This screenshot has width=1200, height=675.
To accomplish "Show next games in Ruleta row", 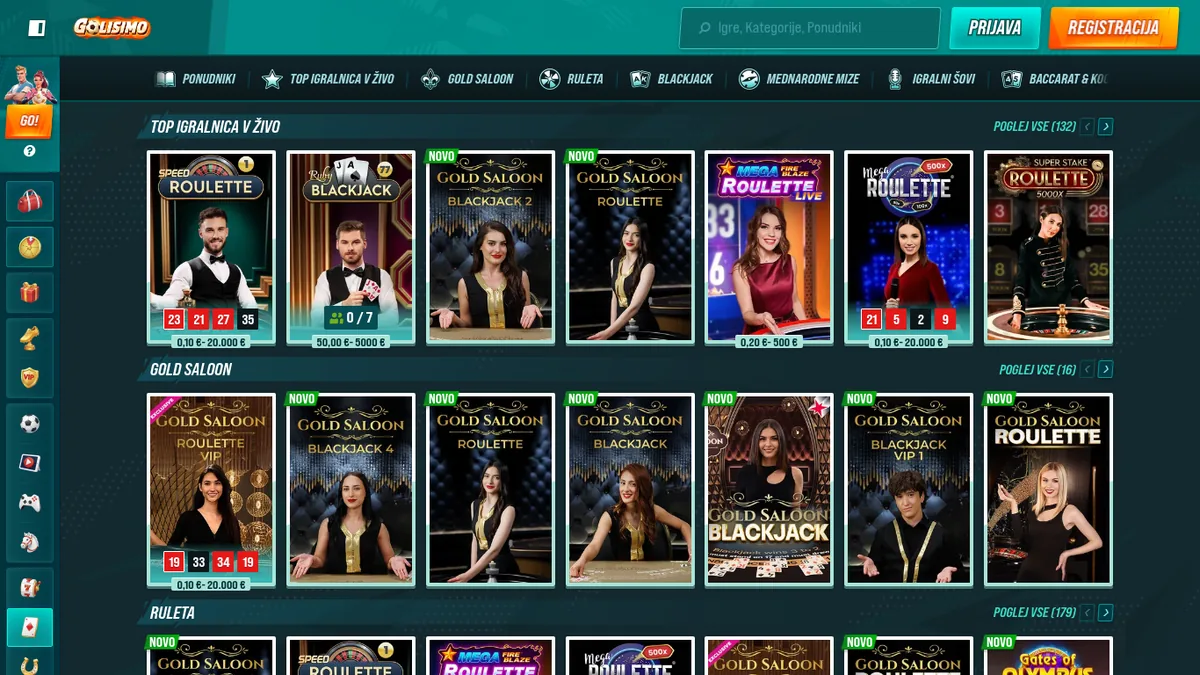I will 1105,613.
